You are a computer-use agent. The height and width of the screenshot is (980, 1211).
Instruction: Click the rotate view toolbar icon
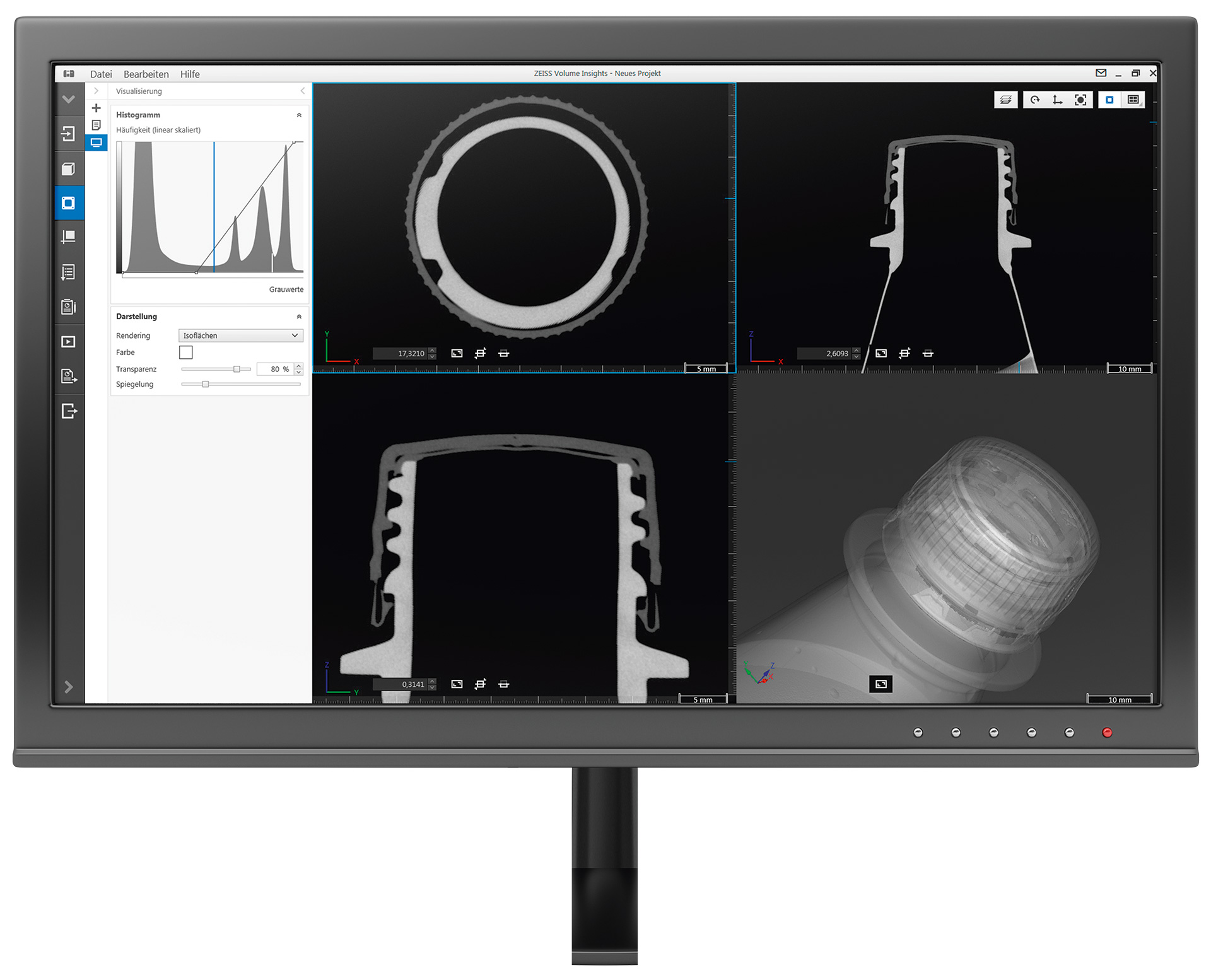pyautogui.click(x=1034, y=100)
